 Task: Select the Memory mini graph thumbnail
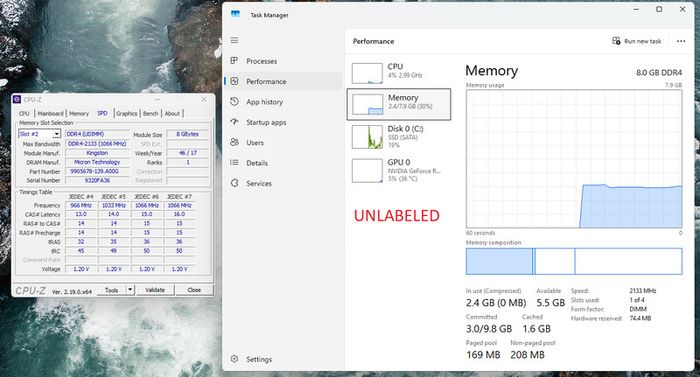(367, 105)
